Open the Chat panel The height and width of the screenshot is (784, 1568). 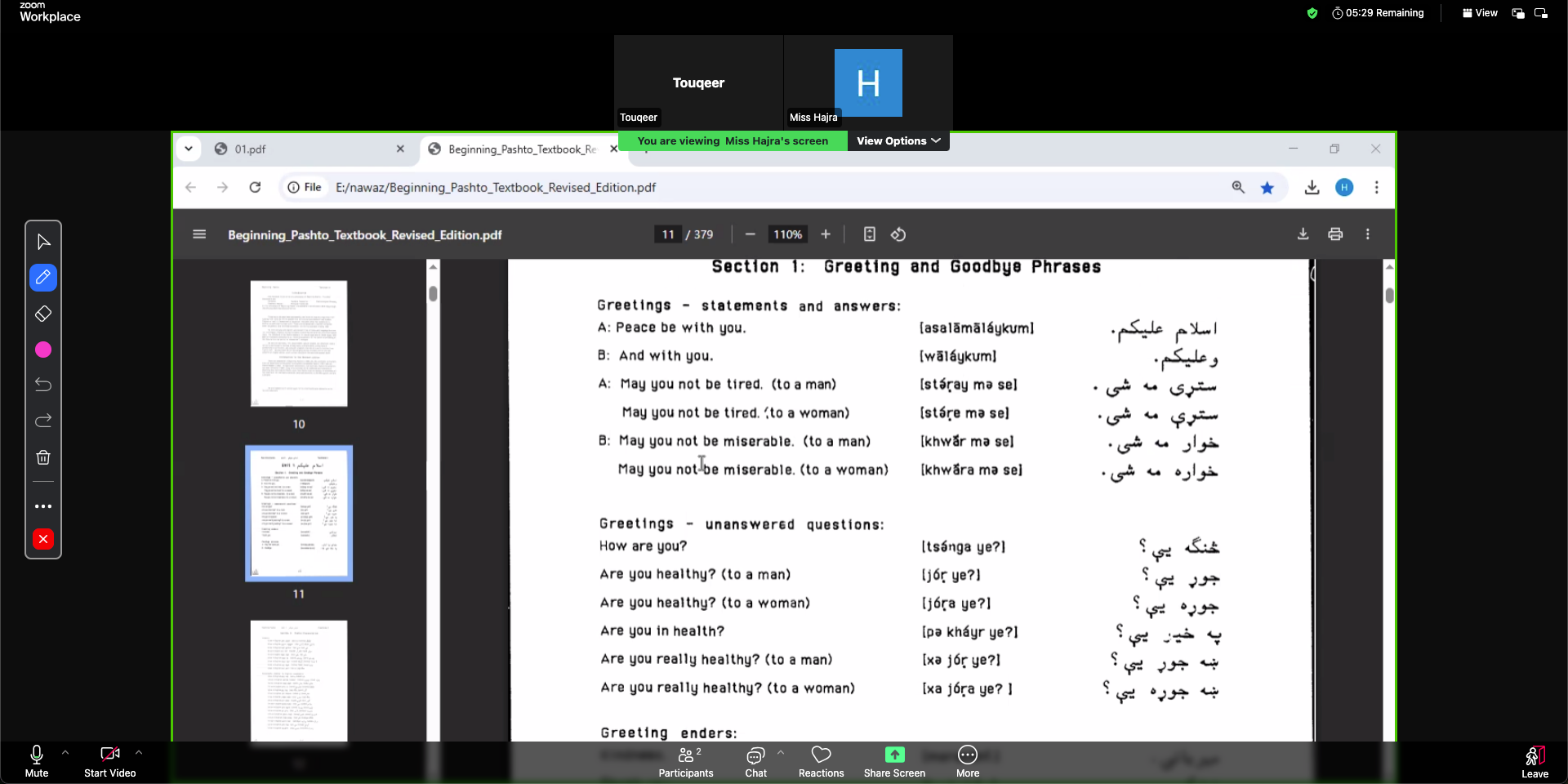(755, 761)
